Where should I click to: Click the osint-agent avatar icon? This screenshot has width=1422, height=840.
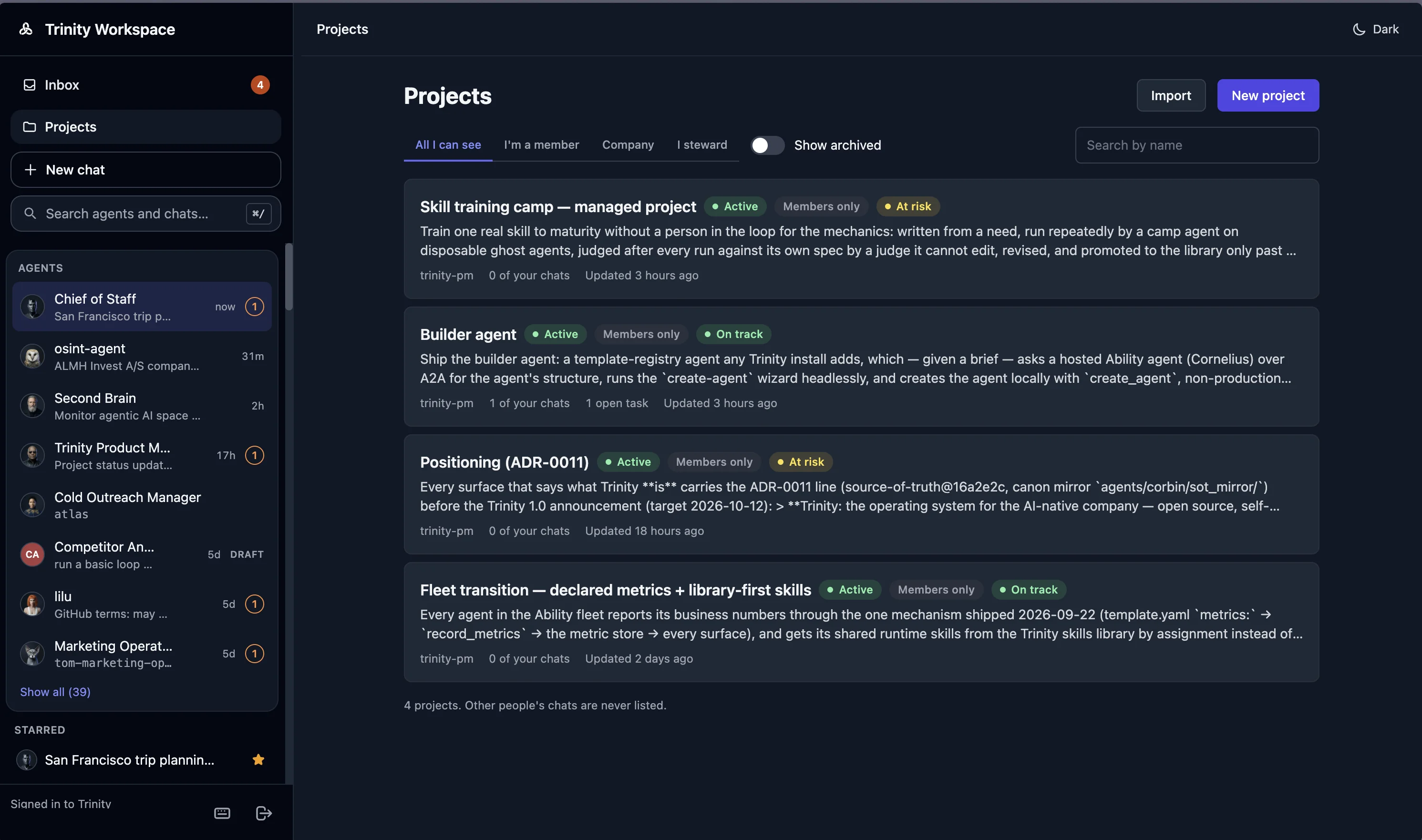[x=32, y=357]
